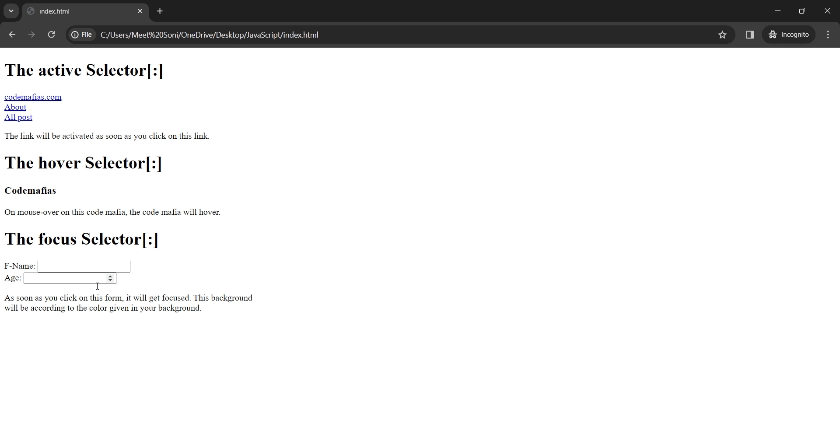840x446 pixels.
Task: Close the index.html tab
Action: point(140,11)
